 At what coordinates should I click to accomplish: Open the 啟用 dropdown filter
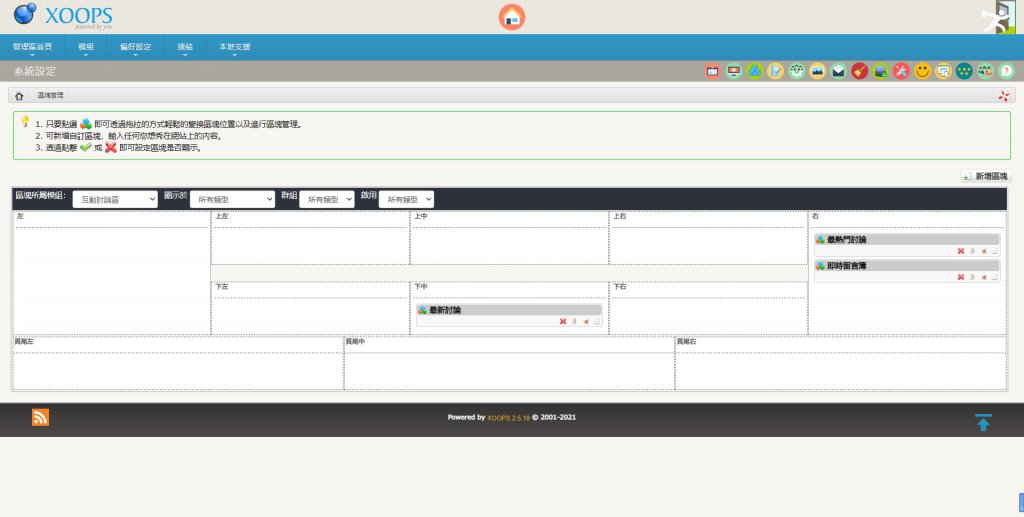pos(406,199)
